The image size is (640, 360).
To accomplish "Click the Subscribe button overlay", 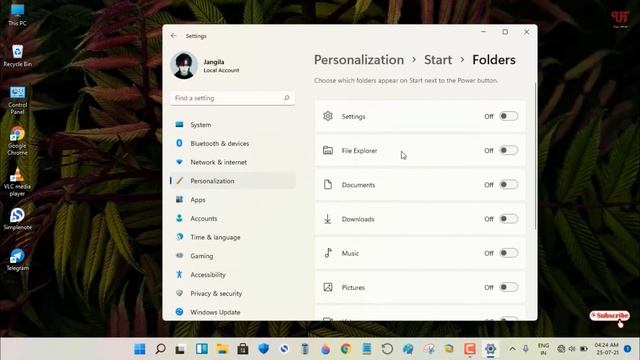I will (609, 316).
